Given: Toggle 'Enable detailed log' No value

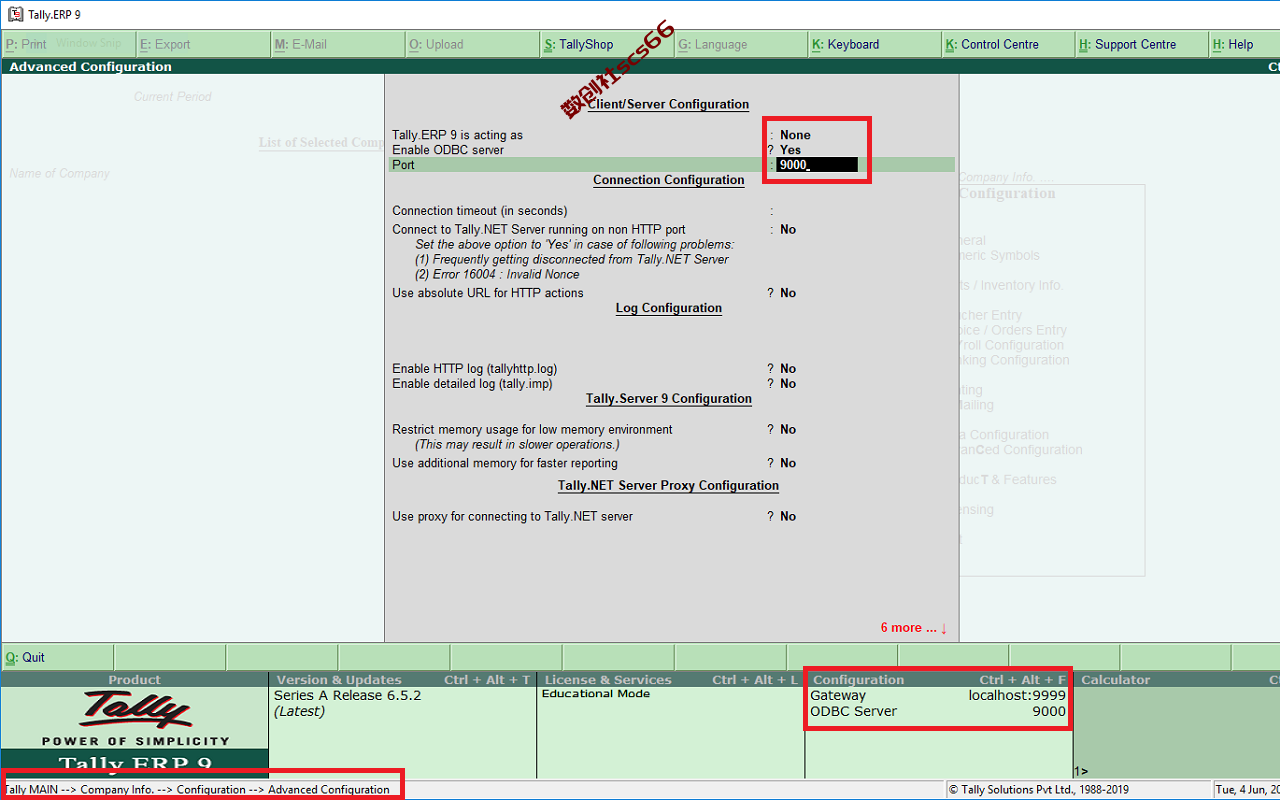Looking at the screenshot, I should click(788, 384).
